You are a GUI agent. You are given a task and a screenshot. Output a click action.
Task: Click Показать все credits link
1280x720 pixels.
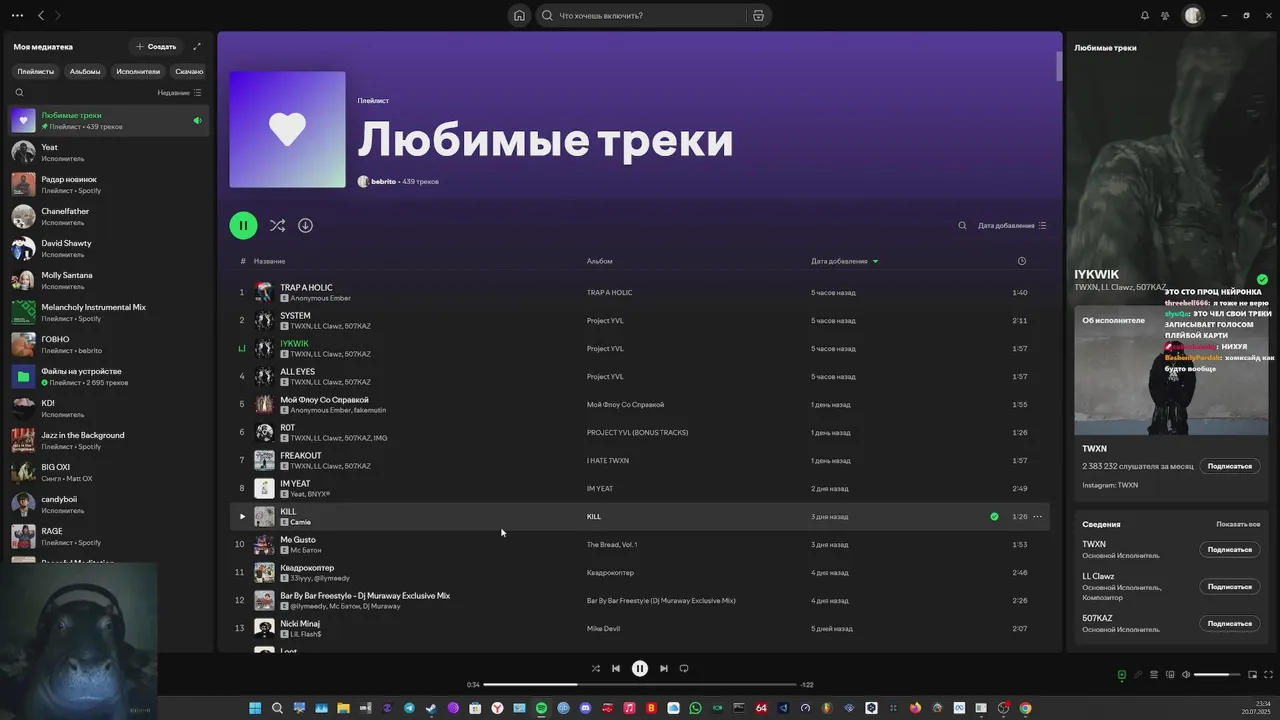[1238, 524]
